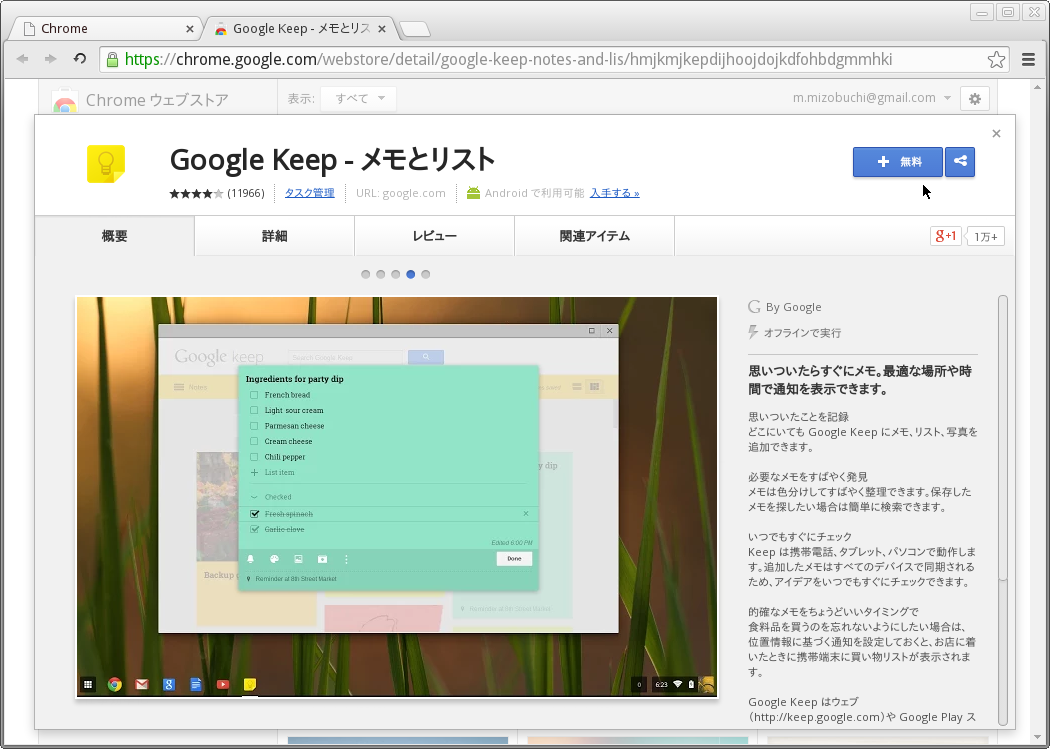Image resolution: width=1050 pixels, height=749 pixels.
Task: Switch to the 関連アイテム tab
Action: coord(595,236)
